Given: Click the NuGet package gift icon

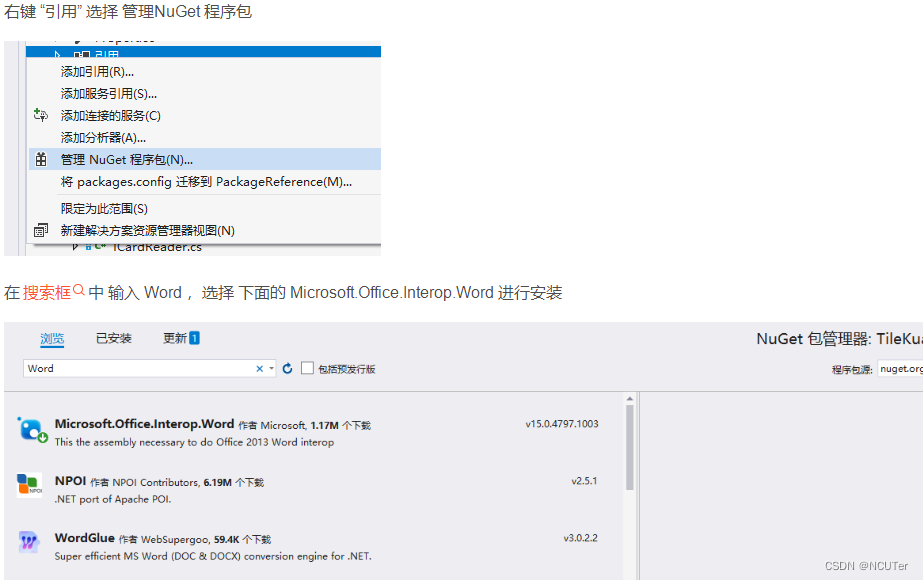Looking at the screenshot, I should (x=41, y=159).
